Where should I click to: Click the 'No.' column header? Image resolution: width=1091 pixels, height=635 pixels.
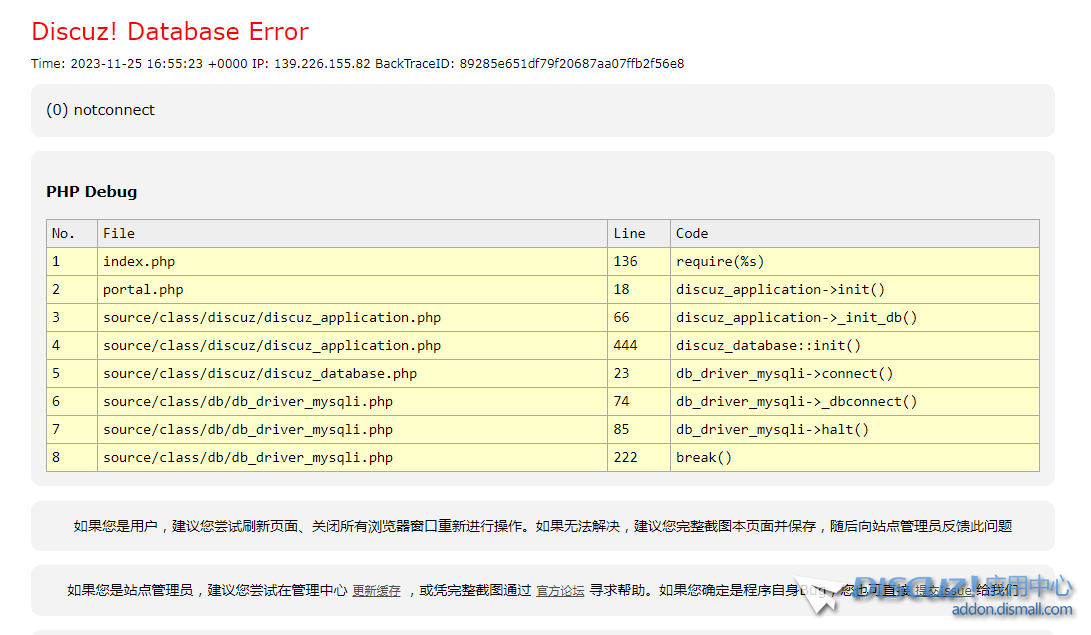[72, 234]
